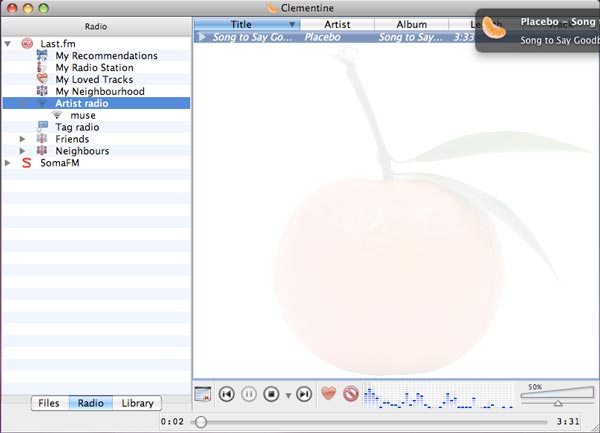Image resolution: width=600 pixels, height=433 pixels.
Task: Open the stop button dropdown arrow
Action: (x=289, y=395)
